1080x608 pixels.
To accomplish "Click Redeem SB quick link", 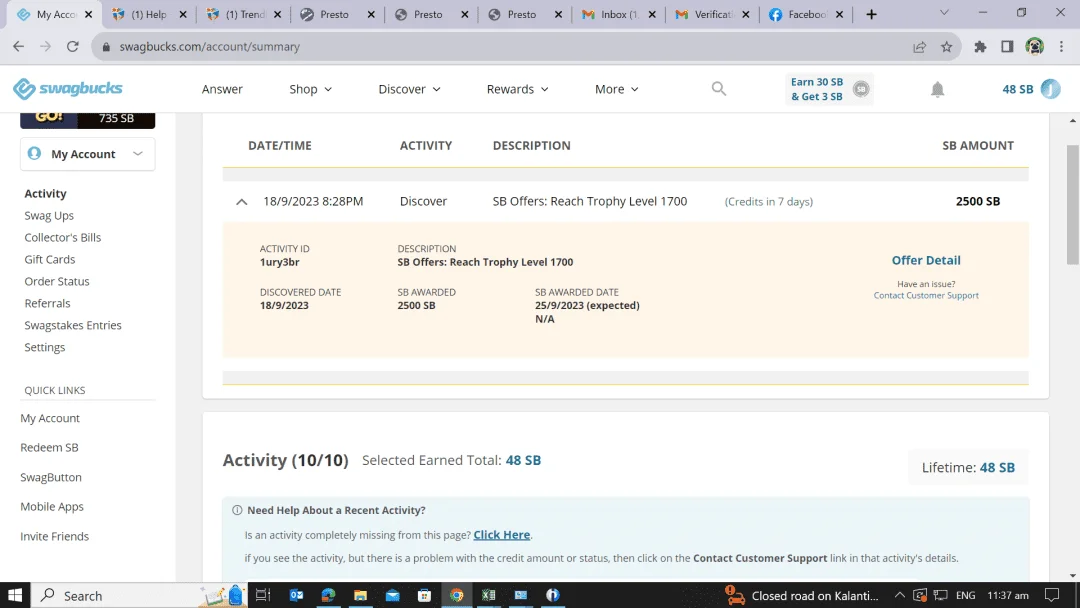I will (x=49, y=448).
